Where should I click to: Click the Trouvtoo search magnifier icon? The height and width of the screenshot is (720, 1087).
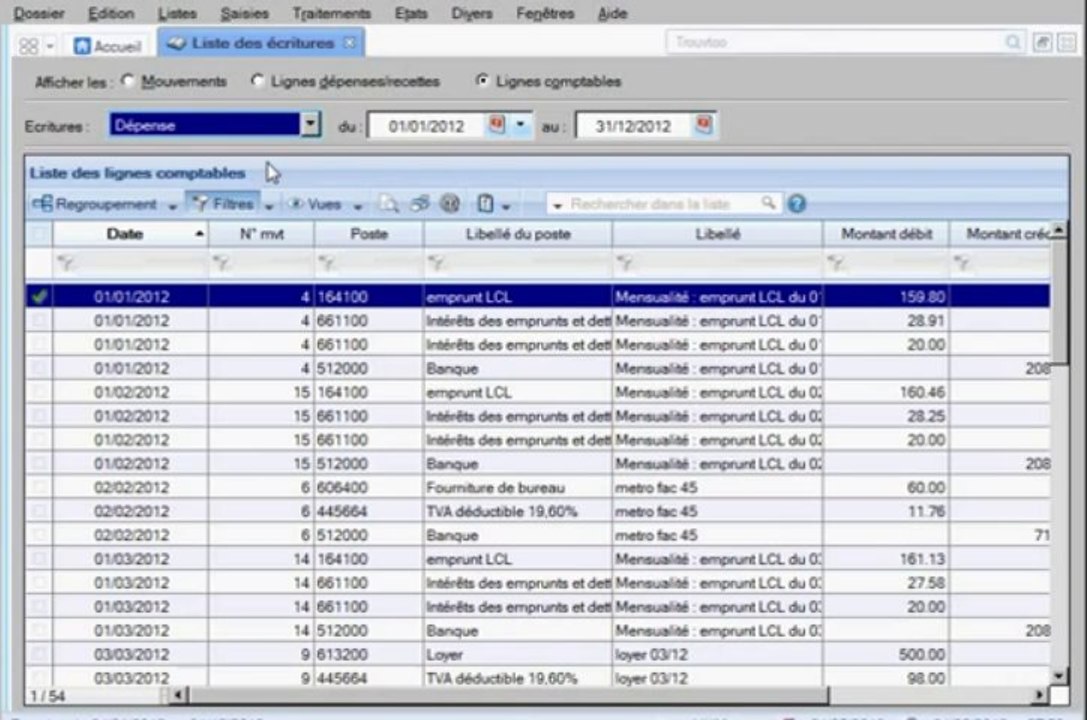tap(1013, 42)
